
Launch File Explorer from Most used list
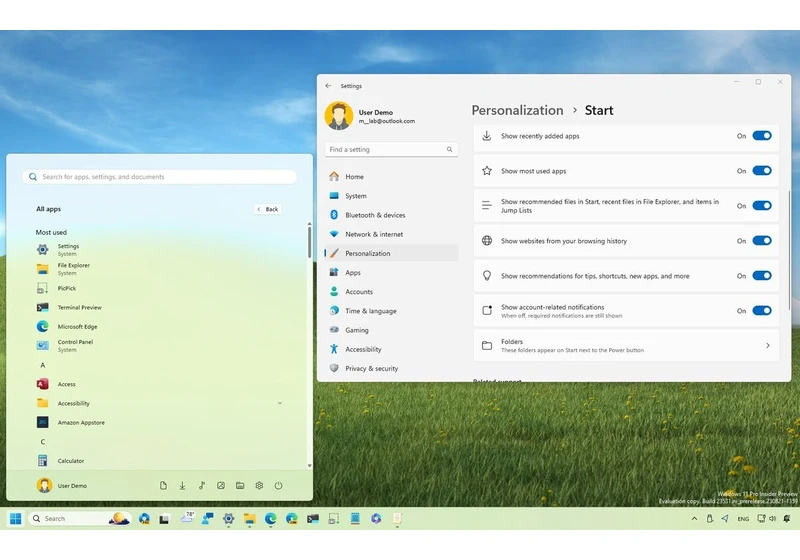[x=158, y=269]
